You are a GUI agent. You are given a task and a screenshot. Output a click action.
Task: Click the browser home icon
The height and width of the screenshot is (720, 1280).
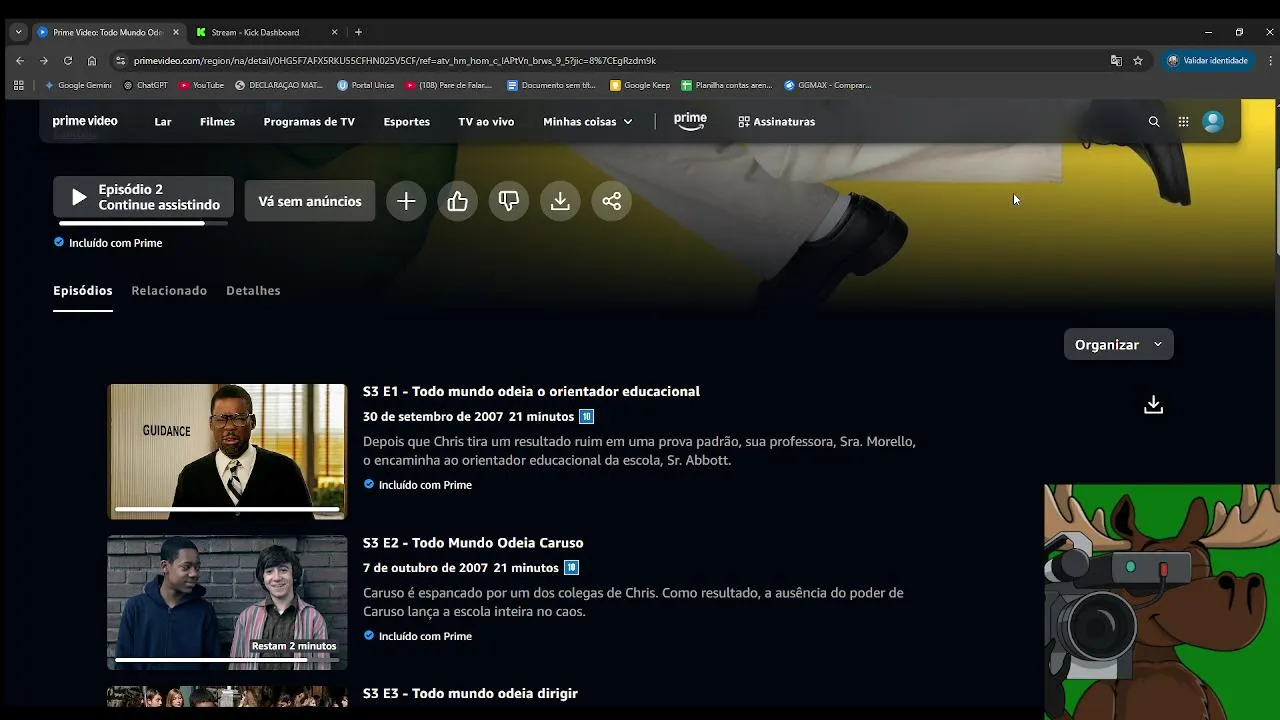92,60
